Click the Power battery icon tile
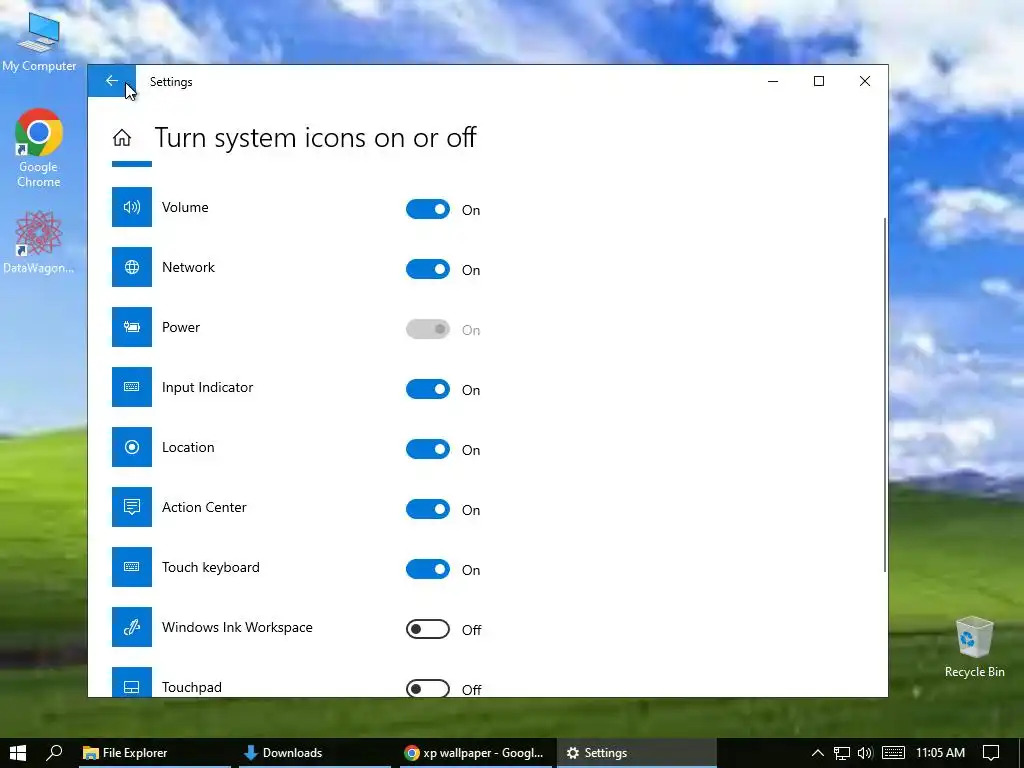 (x=132, y=327)
